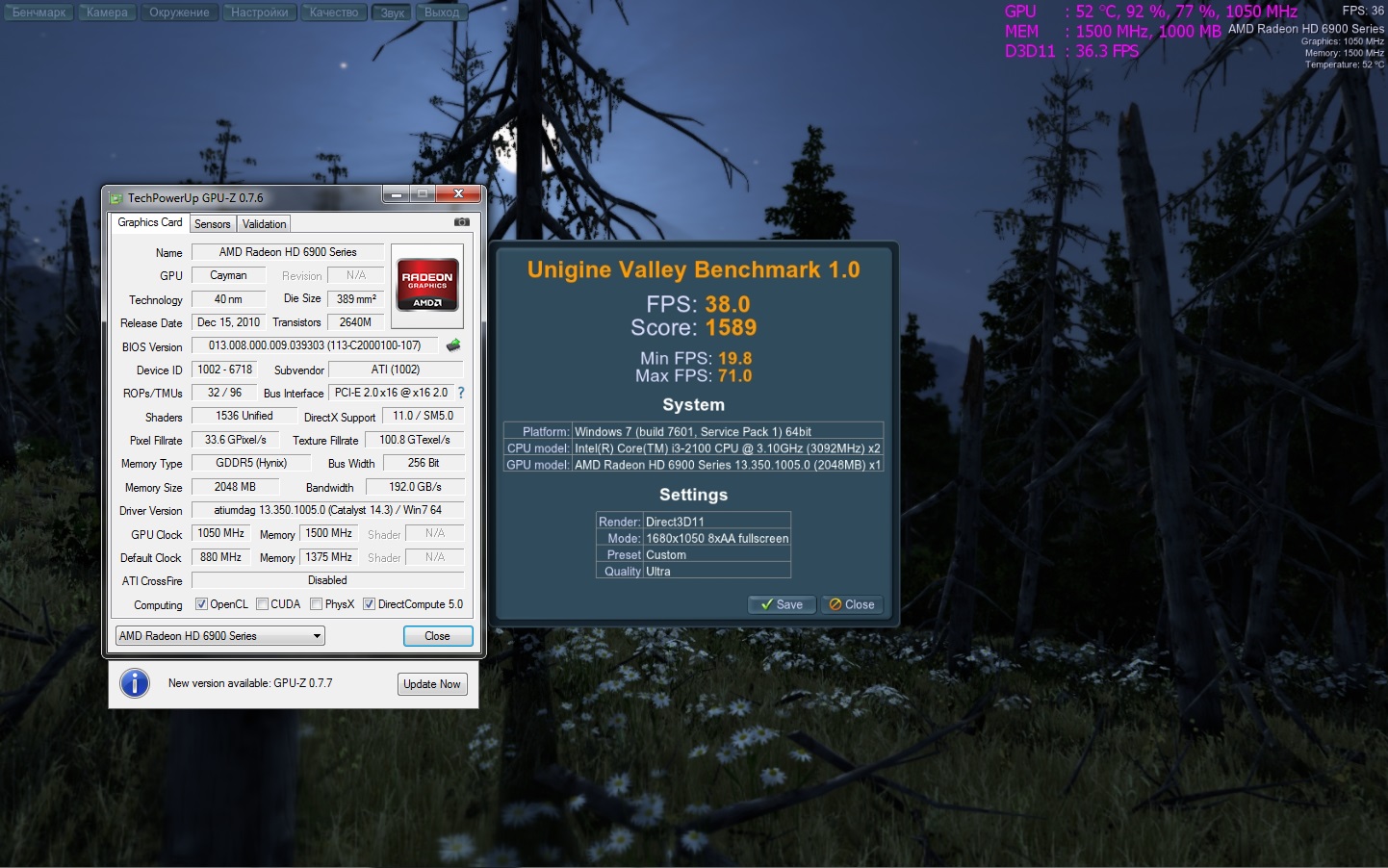Open the AMD Radeon HD 6900 Series dropdown
The height and width of the screenshot is (868, 1388).
point(219,636)
